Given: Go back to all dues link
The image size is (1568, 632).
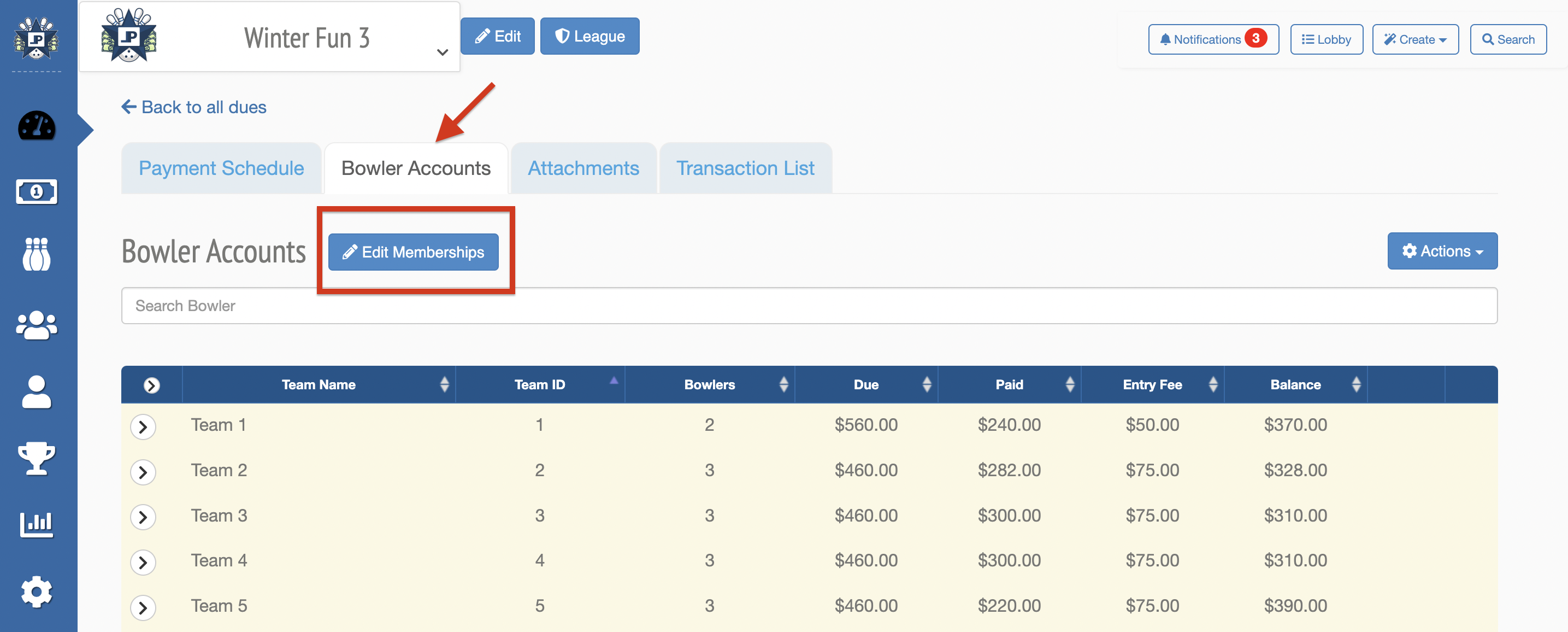Looking at the screenshot, I should coord(194,107).
